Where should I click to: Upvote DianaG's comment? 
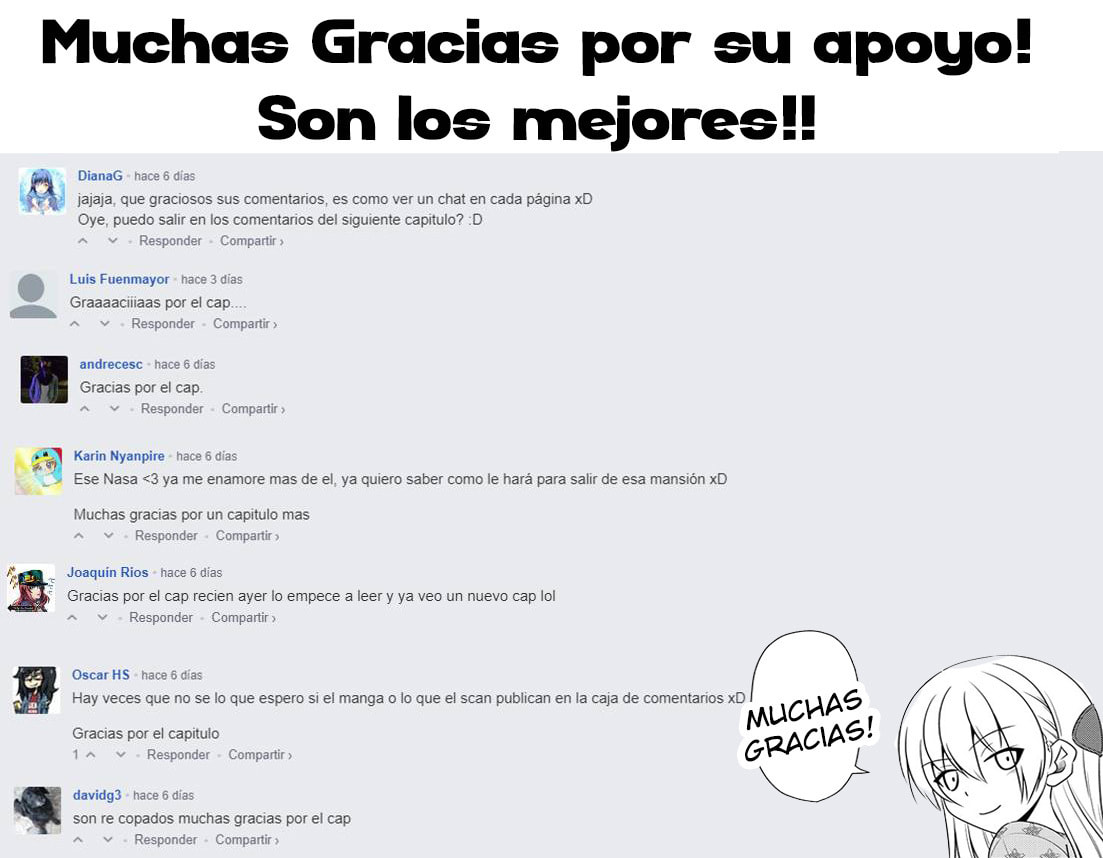(x=83, y=241)
